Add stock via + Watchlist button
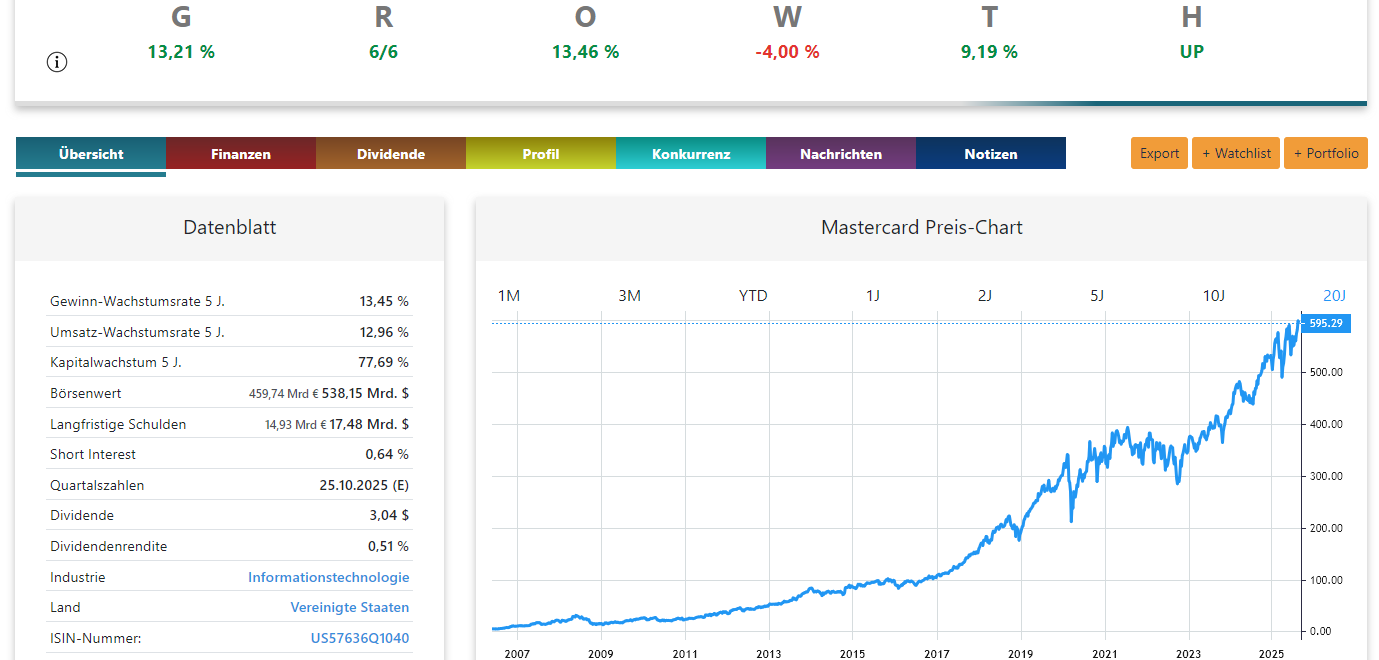The image size is (1379, 660). click(x=1235, y=153)
